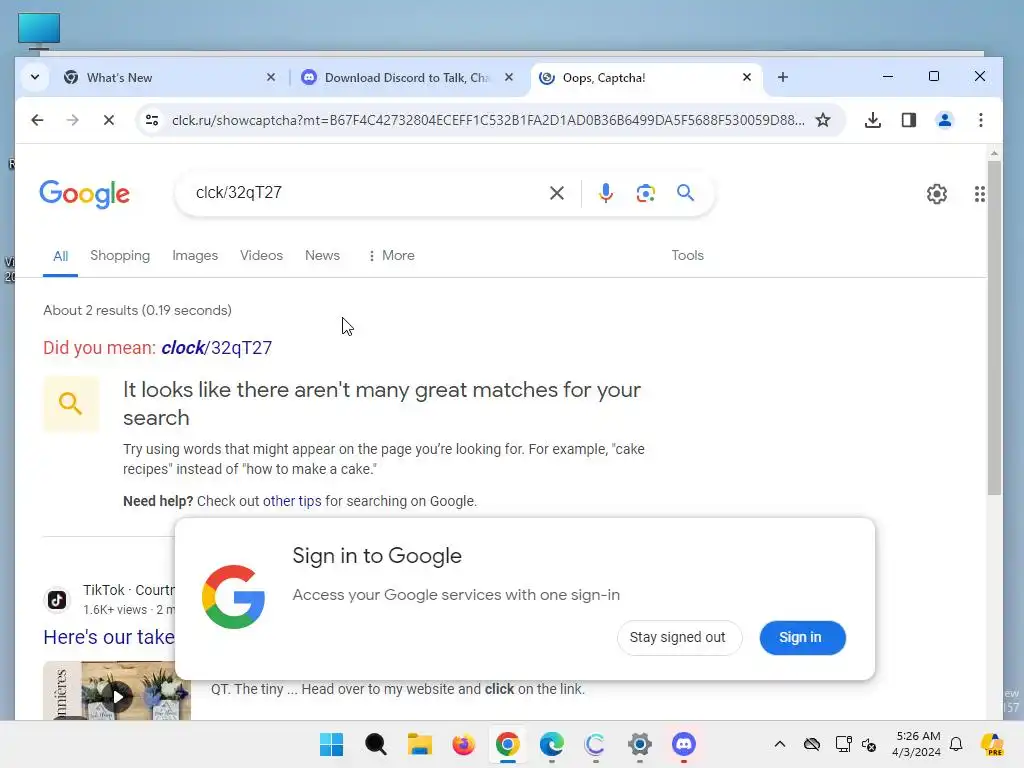
Task: Click the Google logo
Action: click(84, 194)
